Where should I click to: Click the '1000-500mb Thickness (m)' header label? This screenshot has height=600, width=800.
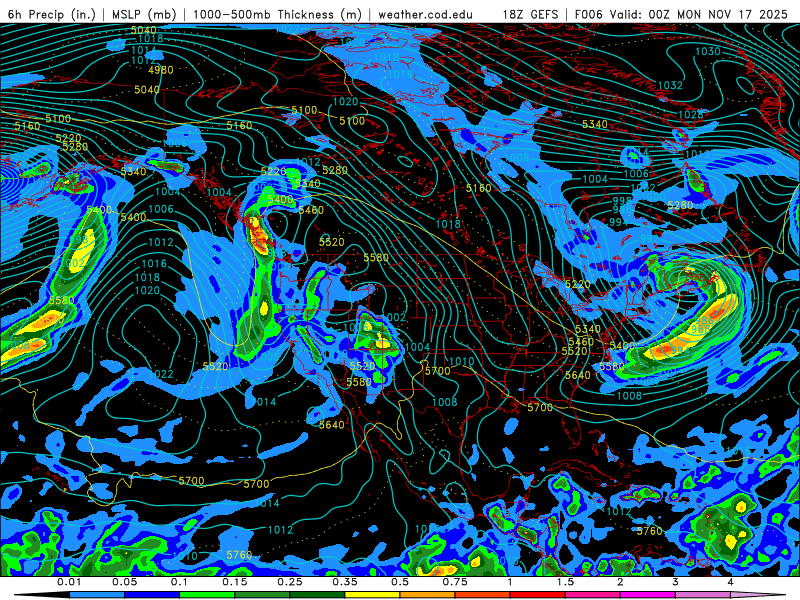point(278,14)
